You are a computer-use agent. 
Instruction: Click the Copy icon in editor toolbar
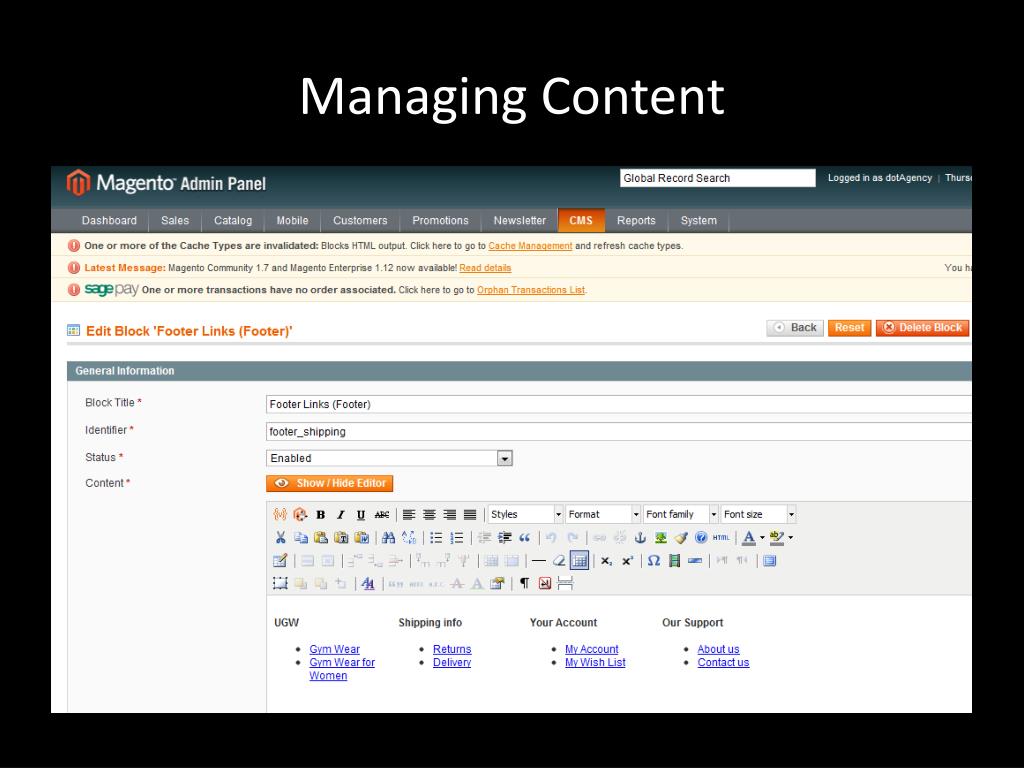pyautogui.click(x=300, y=537)
